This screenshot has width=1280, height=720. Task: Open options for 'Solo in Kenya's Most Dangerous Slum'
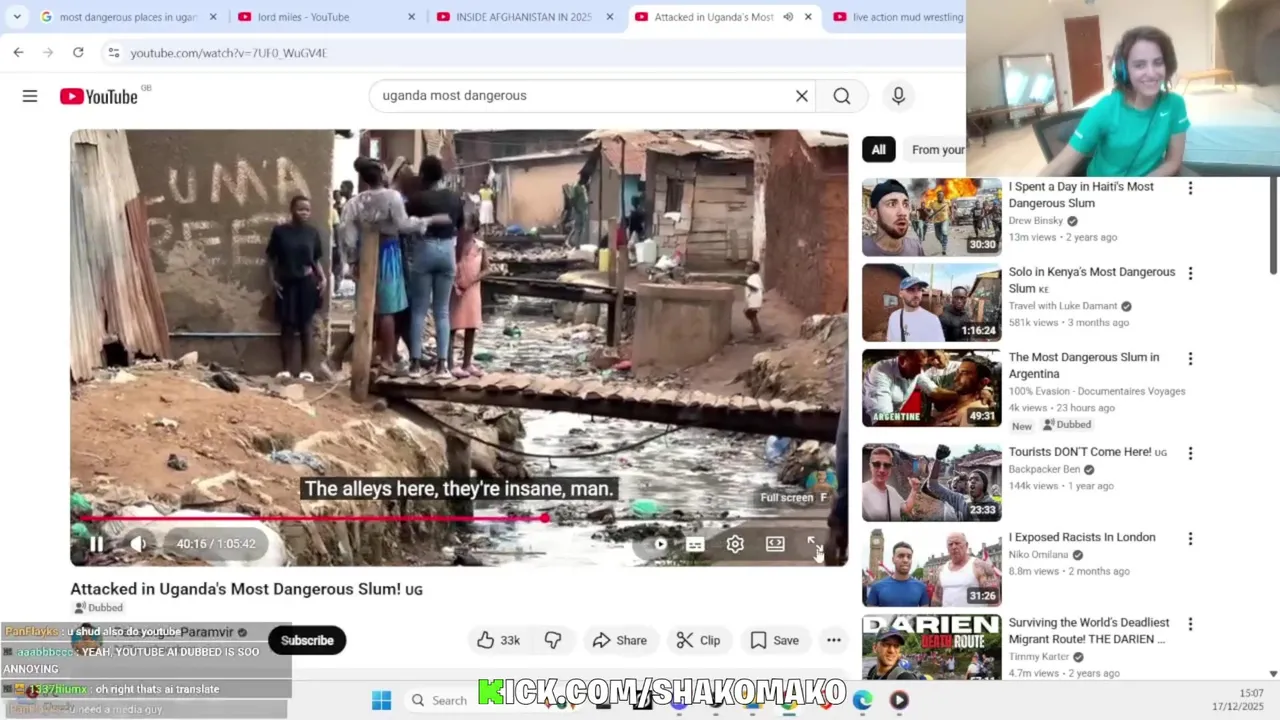point(1190,273)
